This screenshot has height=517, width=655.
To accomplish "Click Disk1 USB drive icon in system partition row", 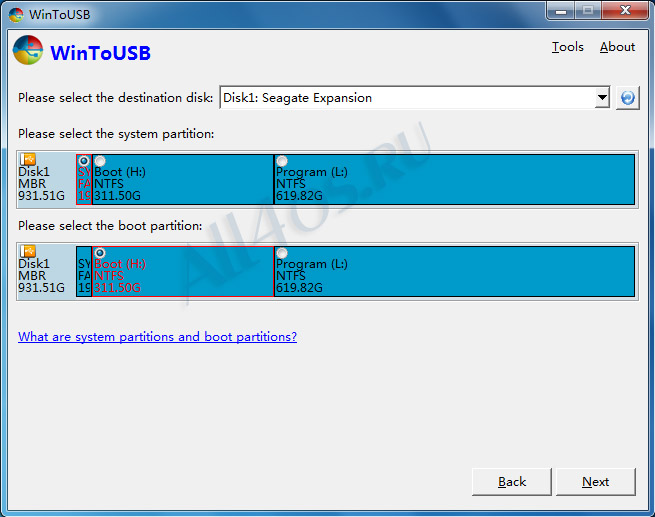I will [x=28, y=159].
